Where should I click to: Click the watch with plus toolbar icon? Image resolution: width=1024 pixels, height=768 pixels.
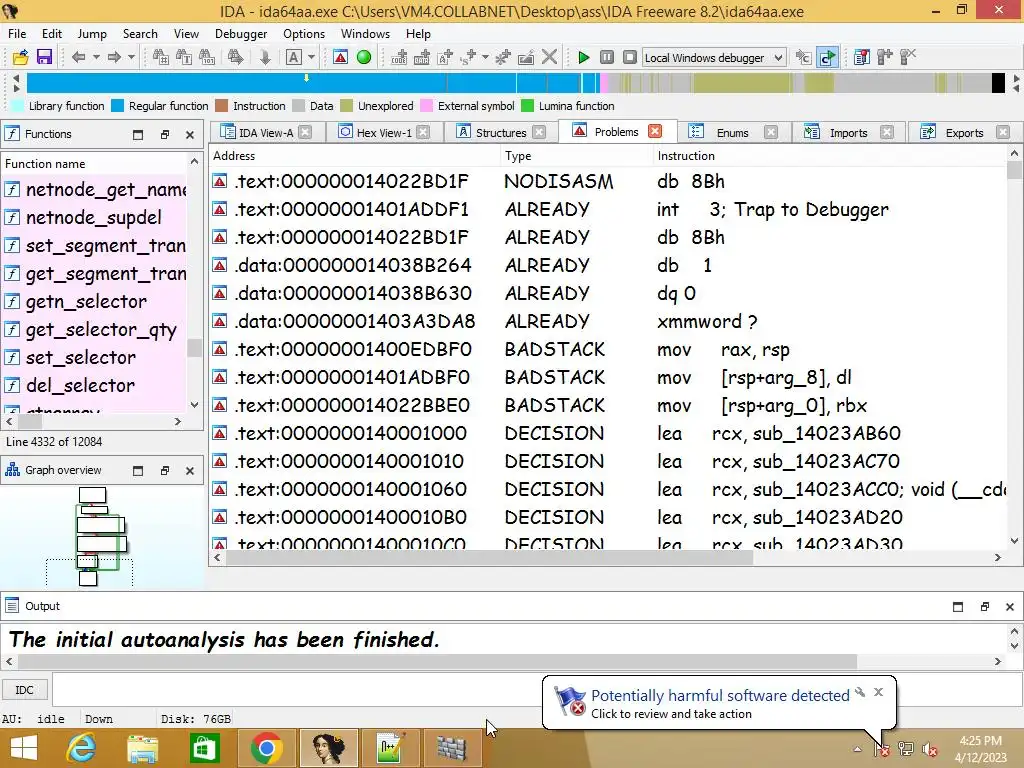click(x=885, y=57)
